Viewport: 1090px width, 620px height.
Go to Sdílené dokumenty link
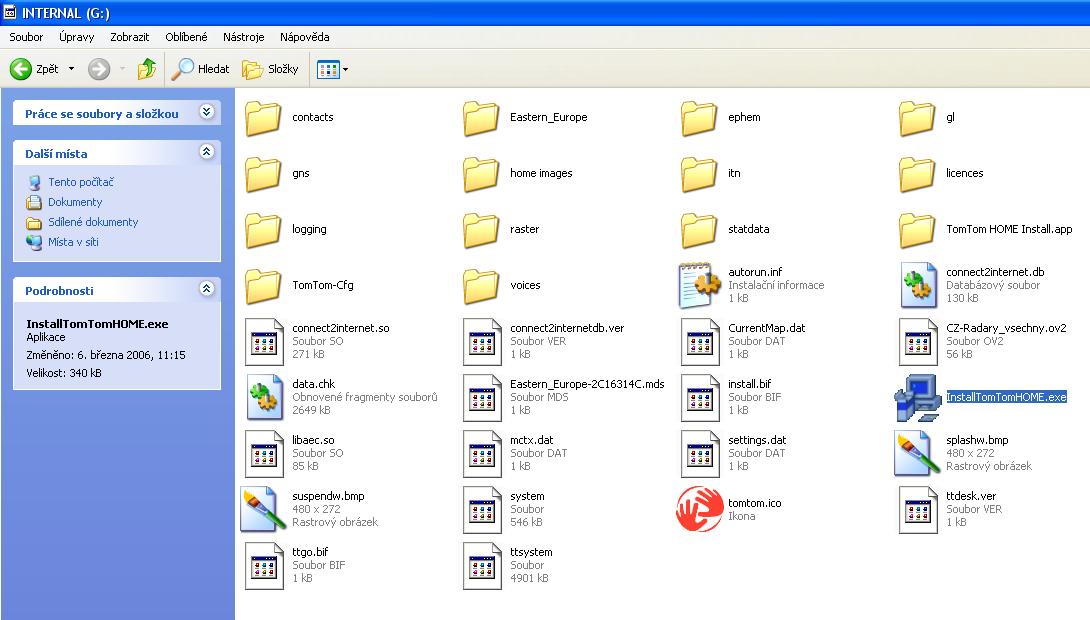pos(92,222)
